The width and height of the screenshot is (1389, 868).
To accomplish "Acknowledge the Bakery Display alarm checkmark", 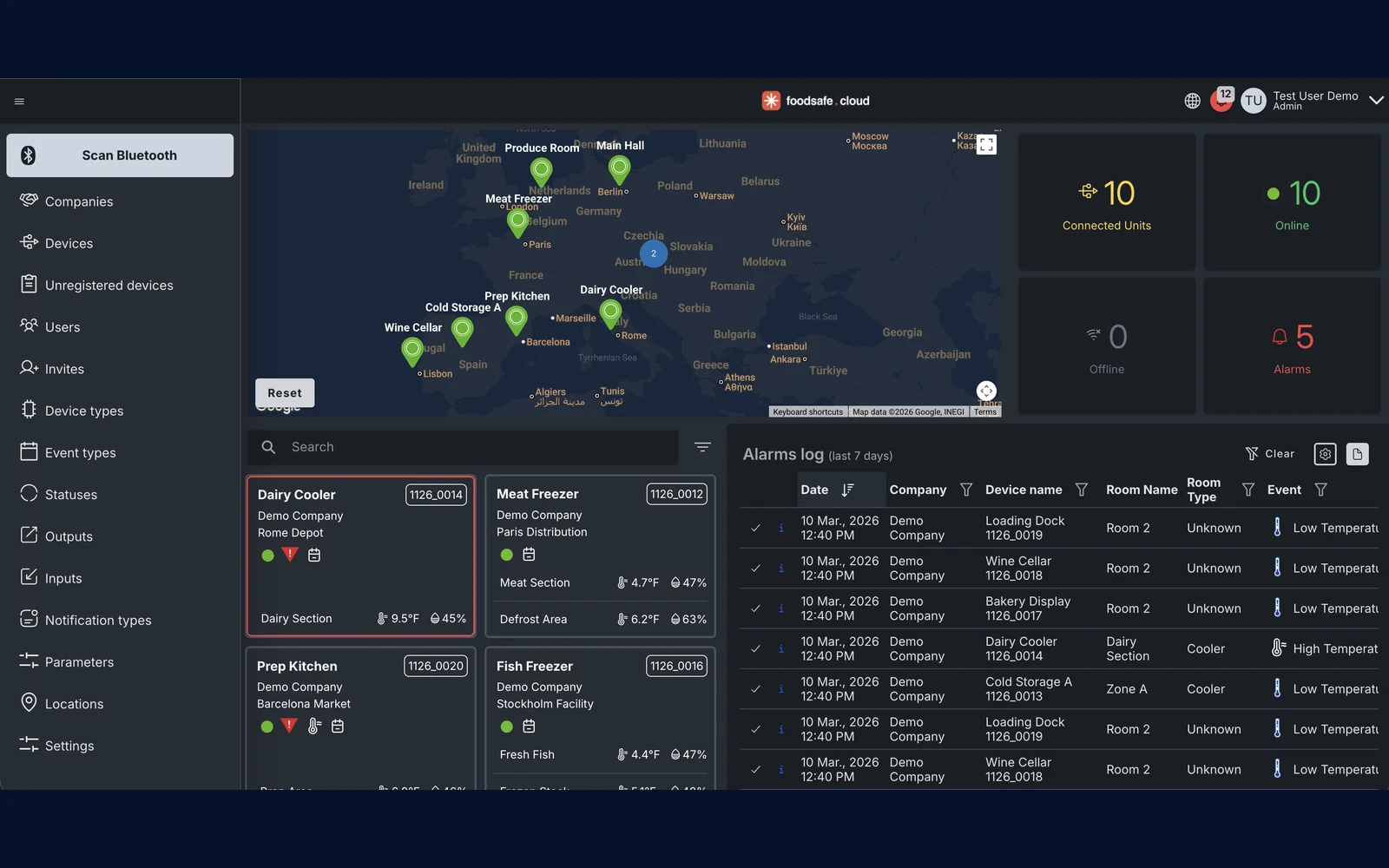I will click(x=756, y=608).
